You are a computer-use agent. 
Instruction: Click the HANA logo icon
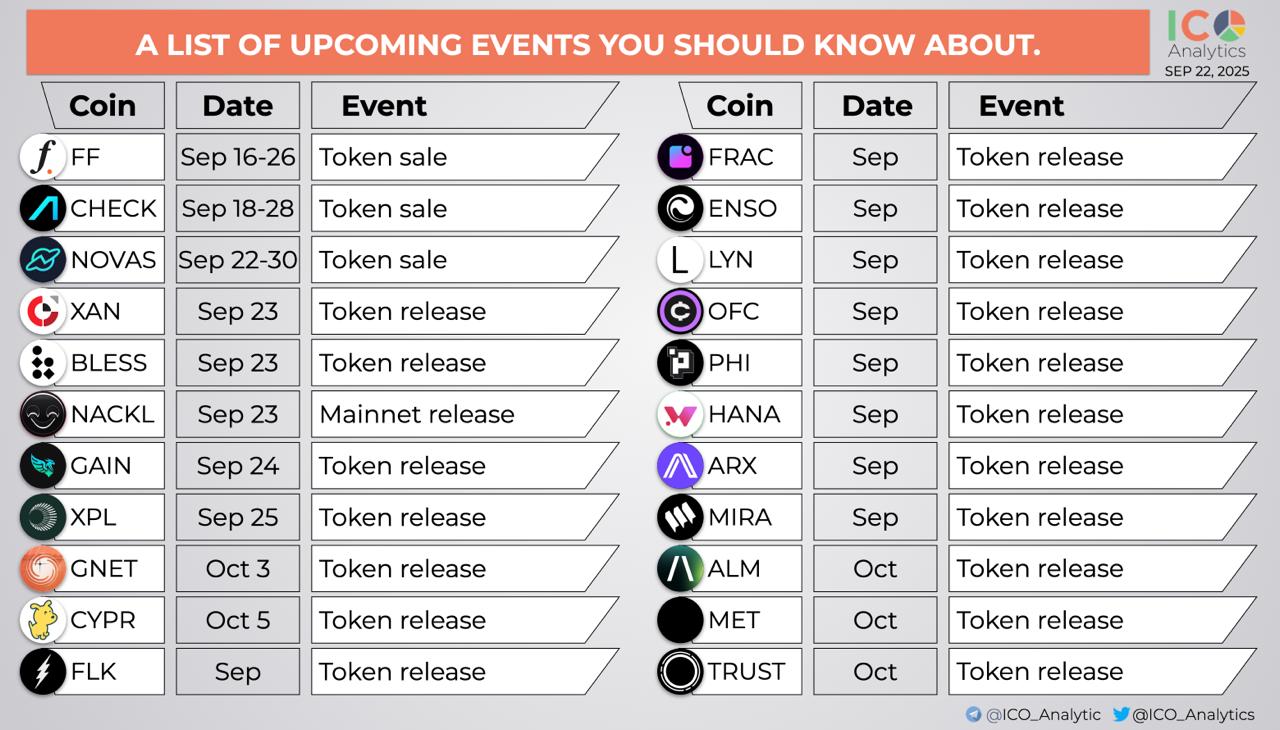[680, 414]
